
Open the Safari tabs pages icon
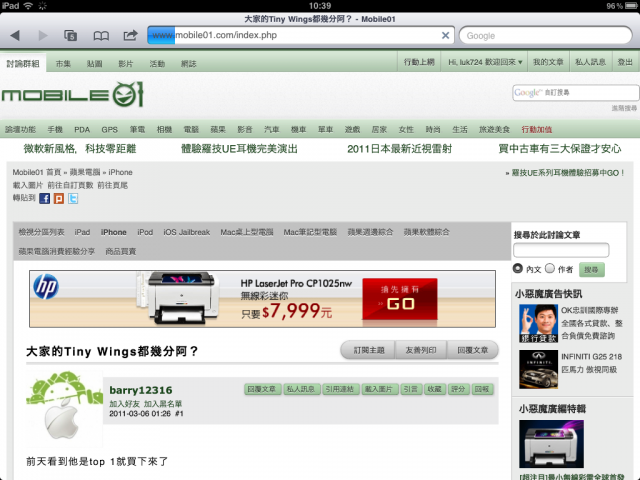pyautogui.click(x=71, y=36)
